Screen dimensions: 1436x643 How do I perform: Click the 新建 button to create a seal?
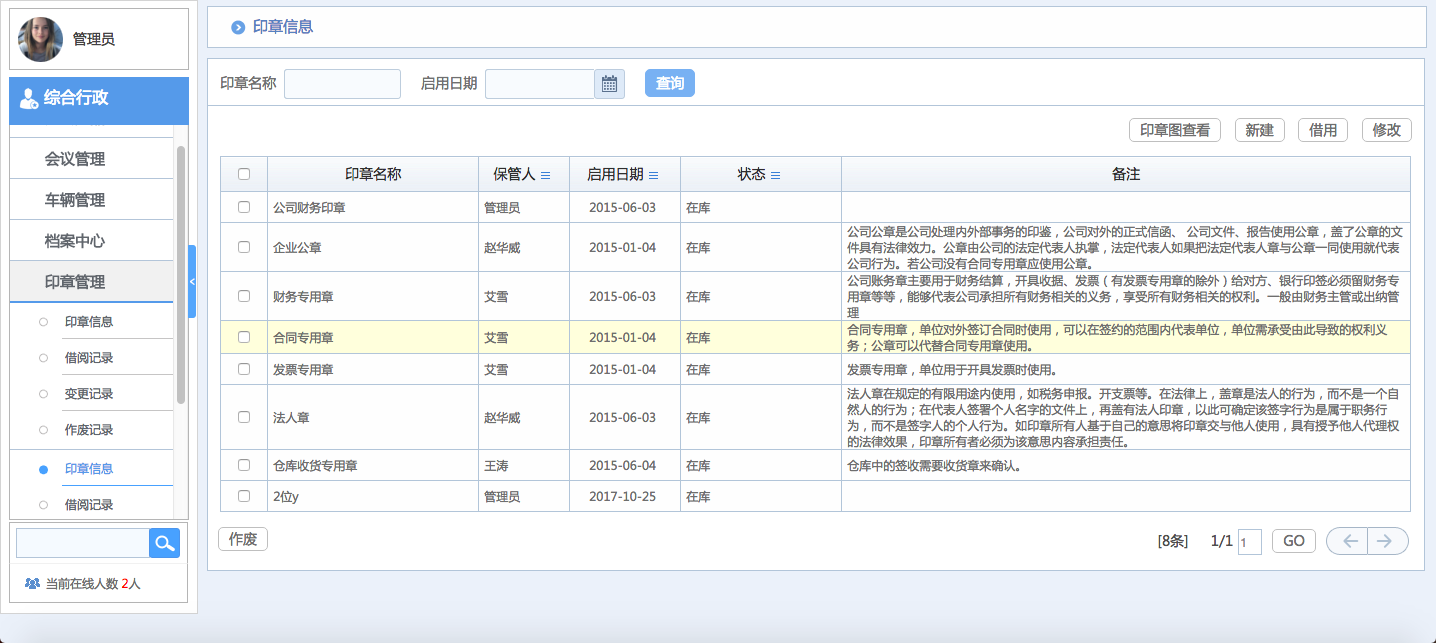[1259, 129]
